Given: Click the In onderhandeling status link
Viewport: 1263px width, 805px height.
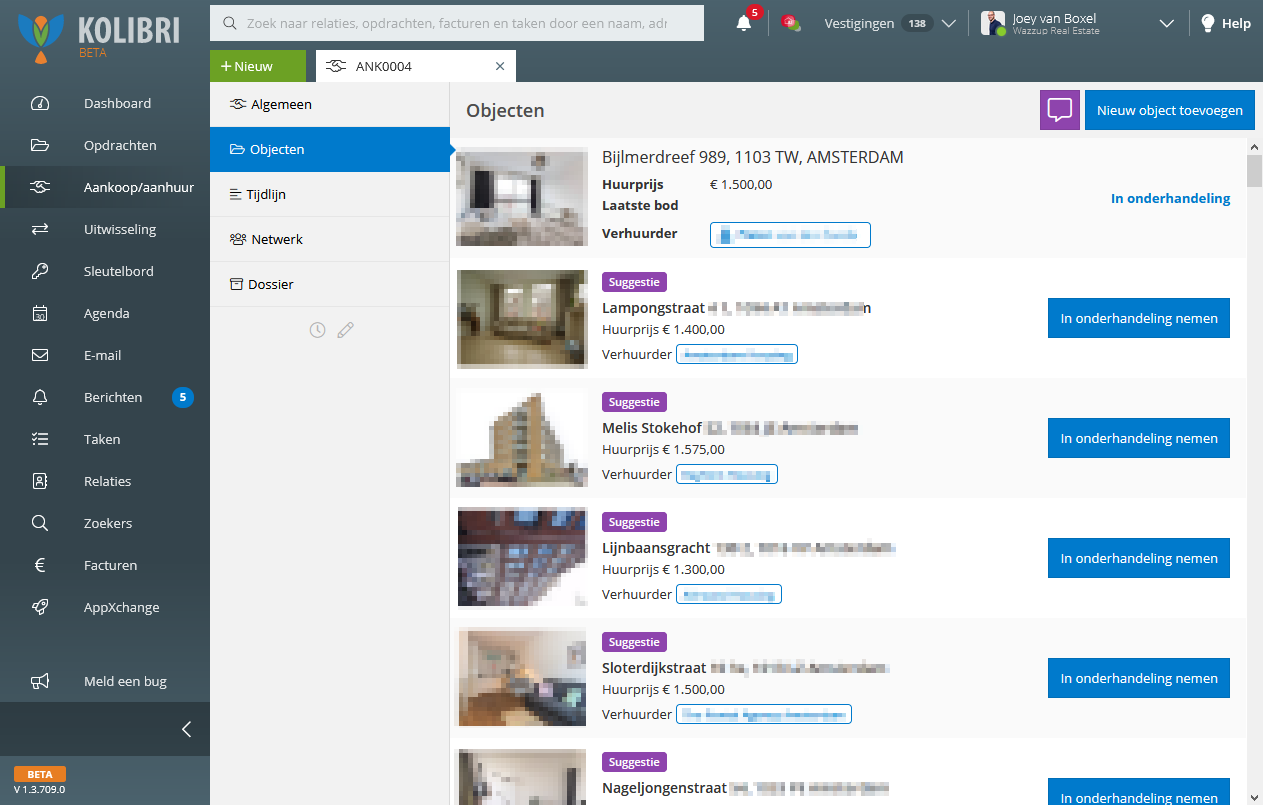Looking at the screenshot, I should tap(1170, 198).
